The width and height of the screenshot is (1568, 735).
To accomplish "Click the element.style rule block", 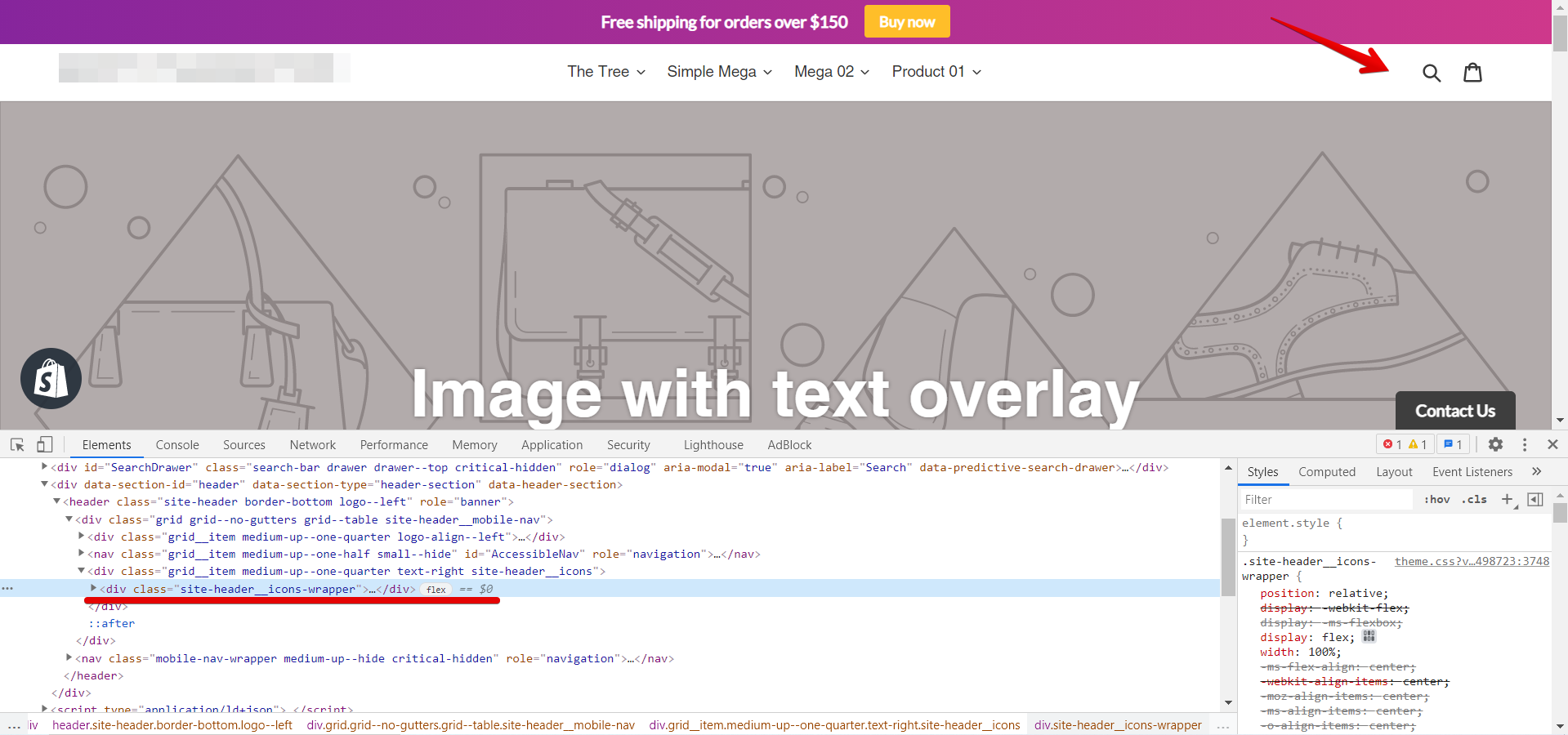I will click(1292, 531).
